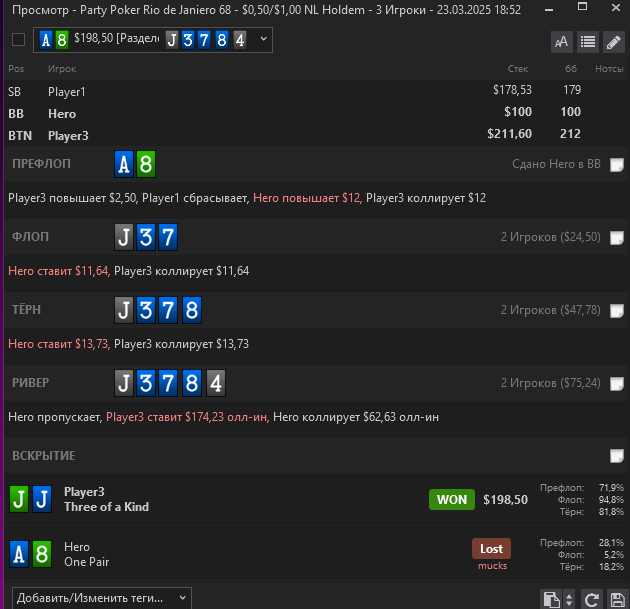Viewport: 630px width, 609px height.
Task: Click the ПРЕФЛОП section label
Action: pyautogui.click(x=41, y=164)
